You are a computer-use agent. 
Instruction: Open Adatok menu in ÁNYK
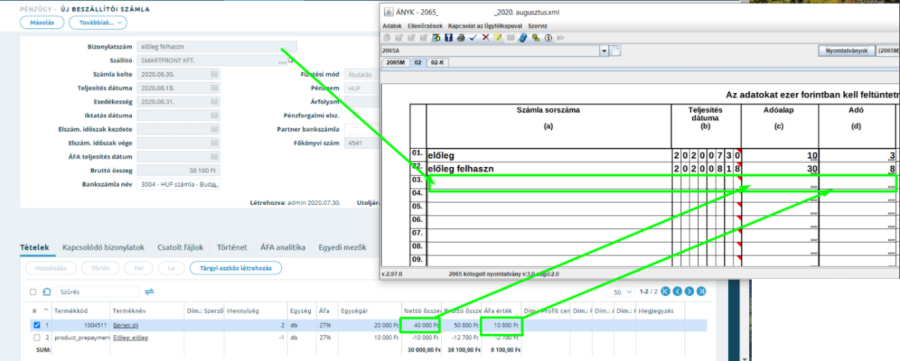(x=392, y=26)
